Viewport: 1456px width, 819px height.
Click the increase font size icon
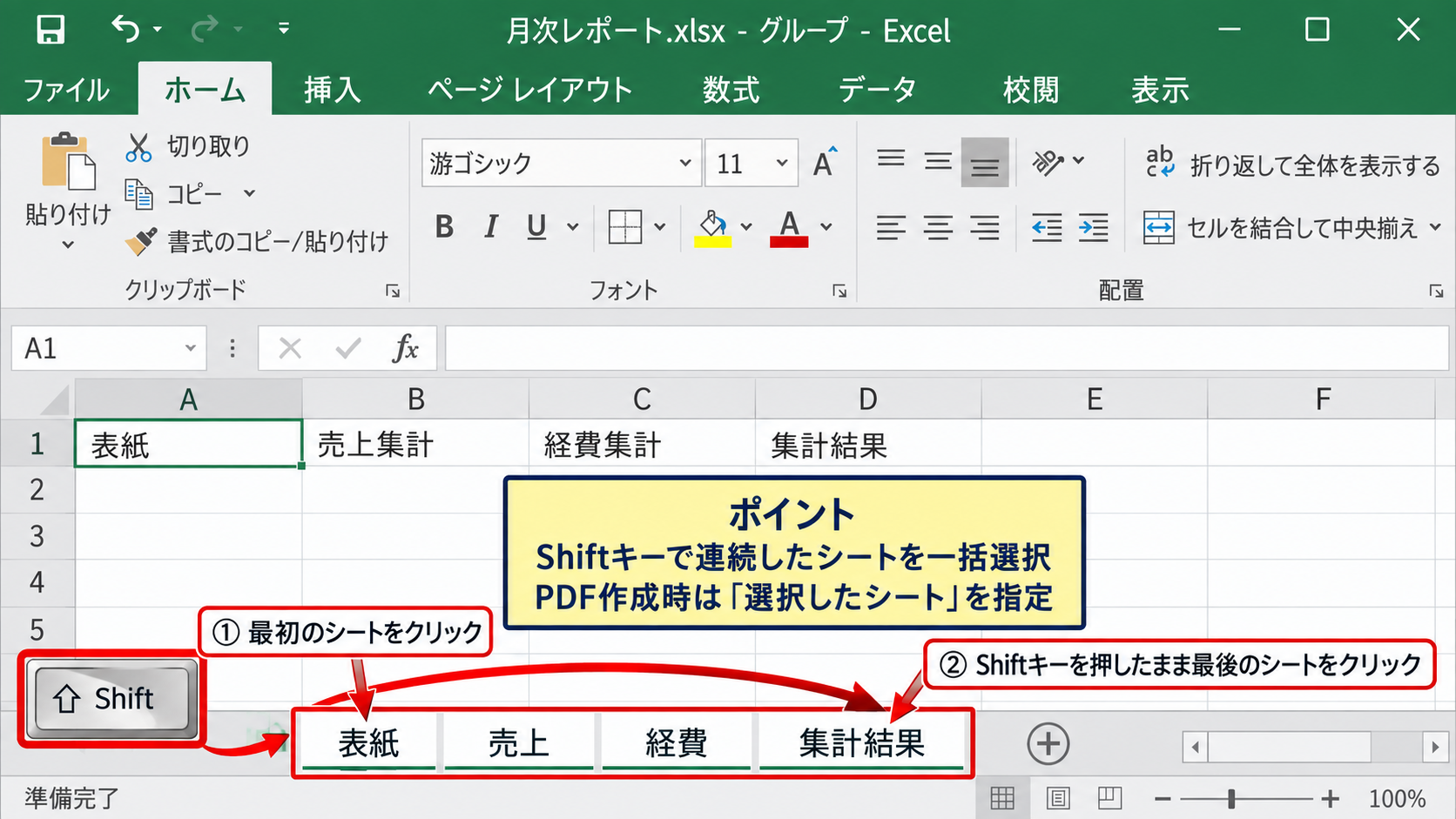(x=825, y=162)
